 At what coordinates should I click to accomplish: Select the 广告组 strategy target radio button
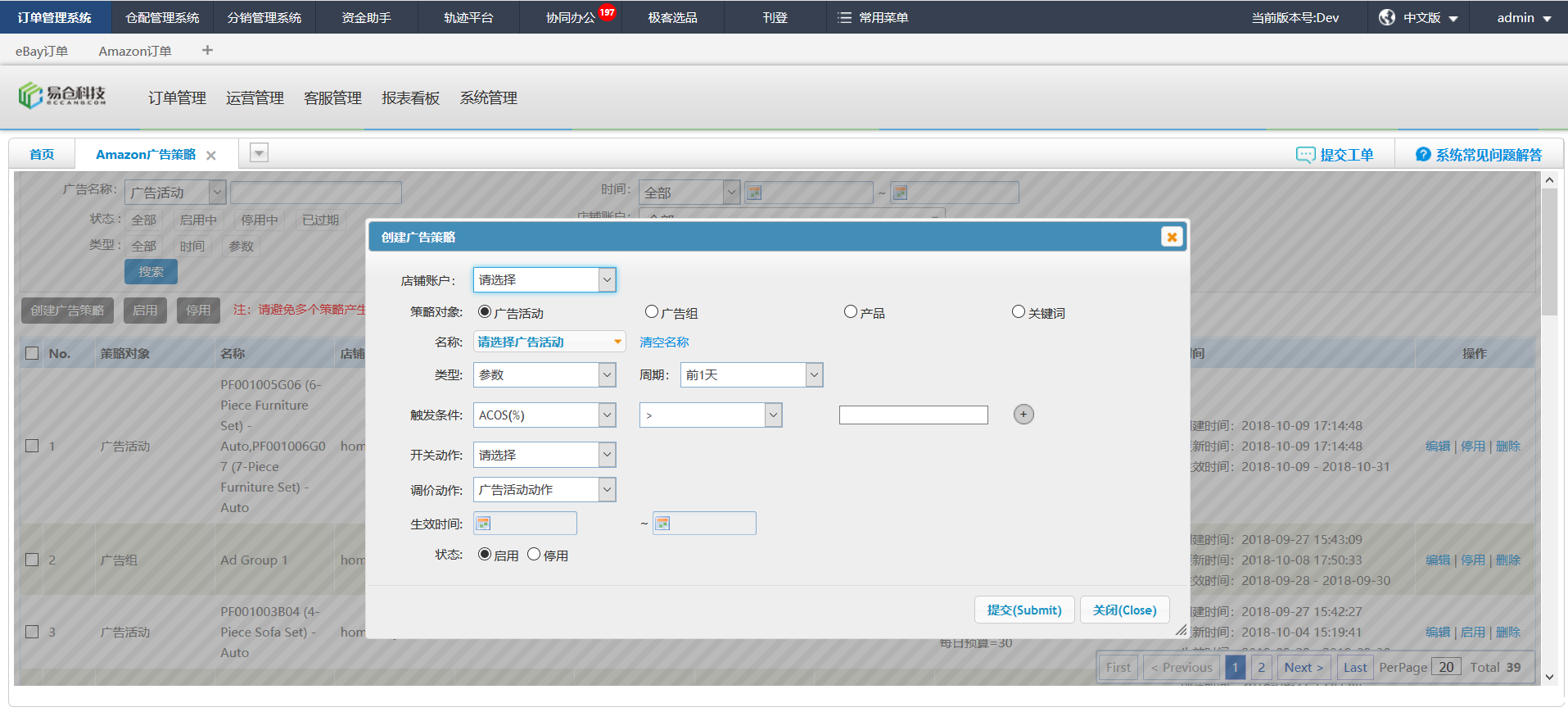[652, 312]
